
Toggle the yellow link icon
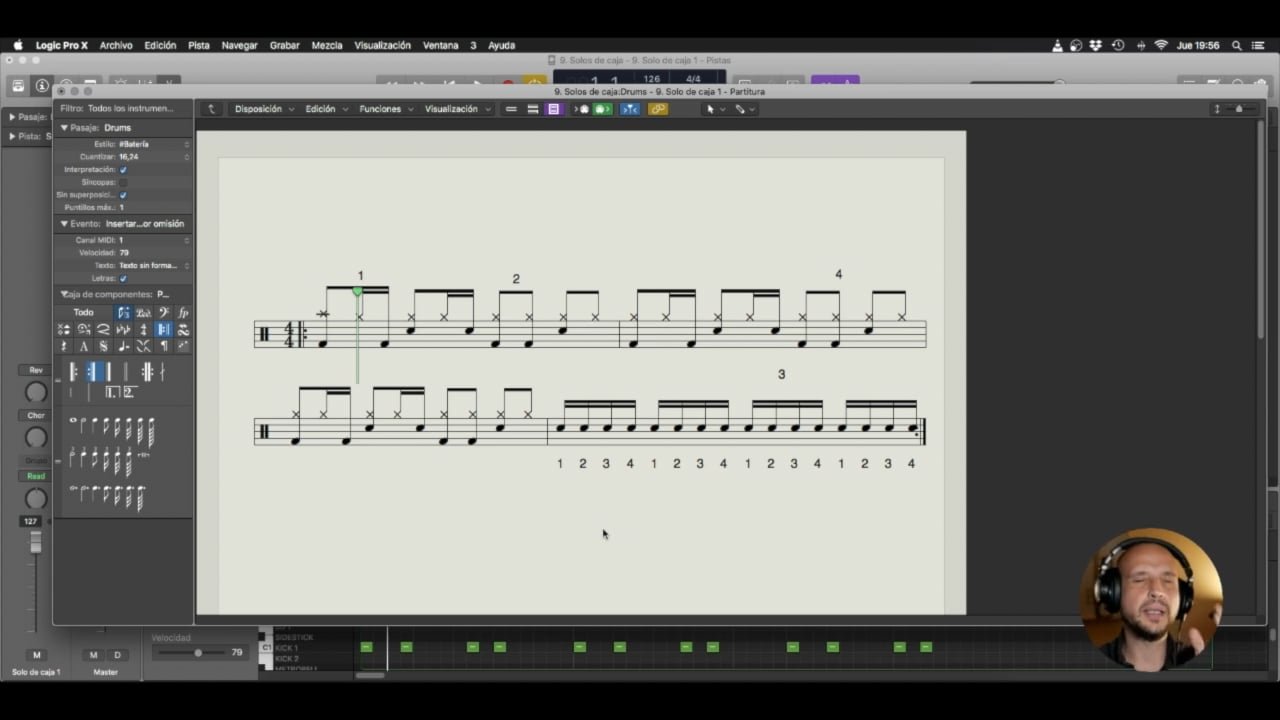point(658,109)
